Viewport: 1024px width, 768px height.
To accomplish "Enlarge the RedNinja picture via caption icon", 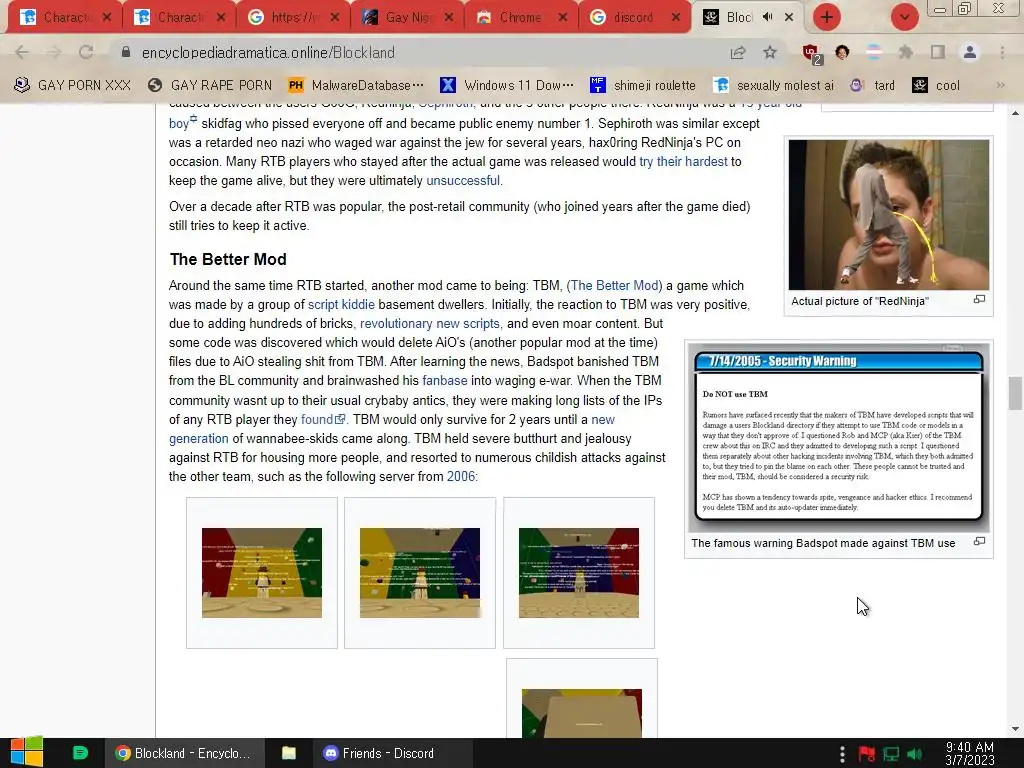I will tap(979, 299).
